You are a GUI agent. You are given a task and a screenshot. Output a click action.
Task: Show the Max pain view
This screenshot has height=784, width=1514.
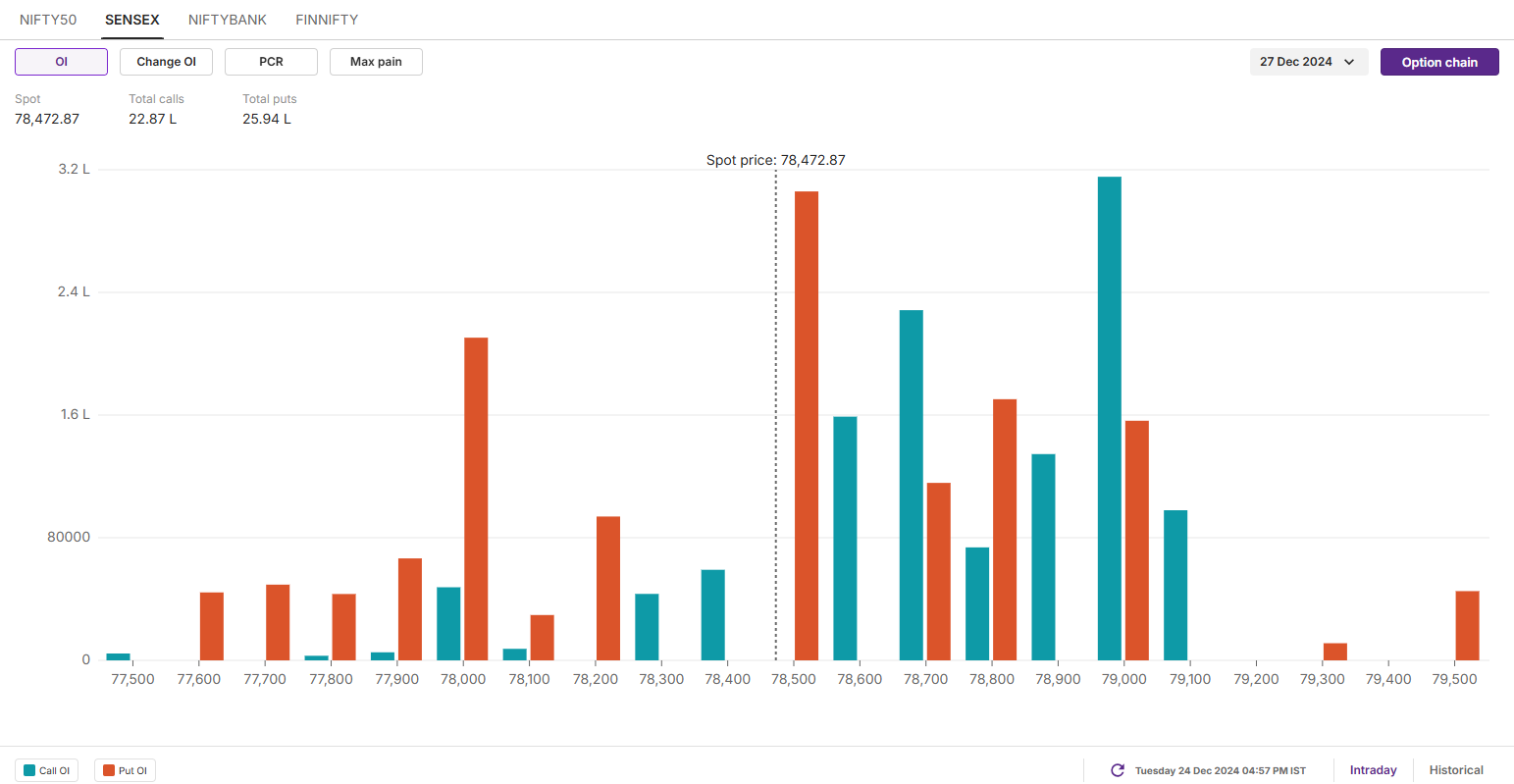click(x=376, y=62)
